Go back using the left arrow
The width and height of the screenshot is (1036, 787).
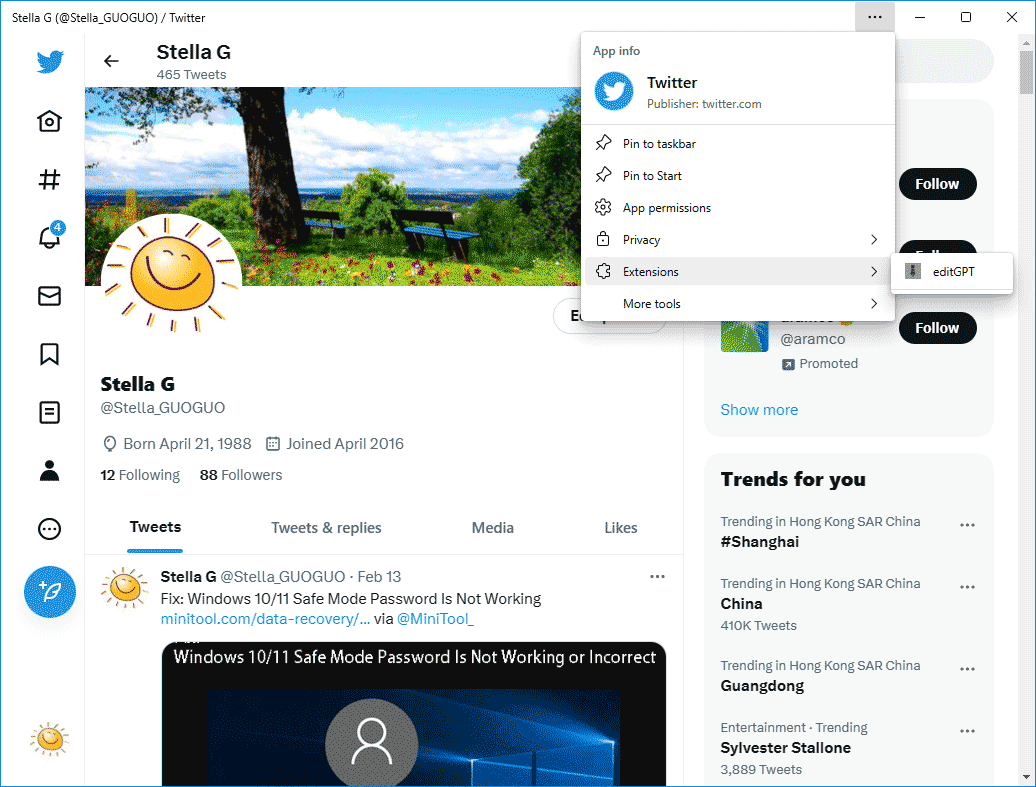pos(111,61)
